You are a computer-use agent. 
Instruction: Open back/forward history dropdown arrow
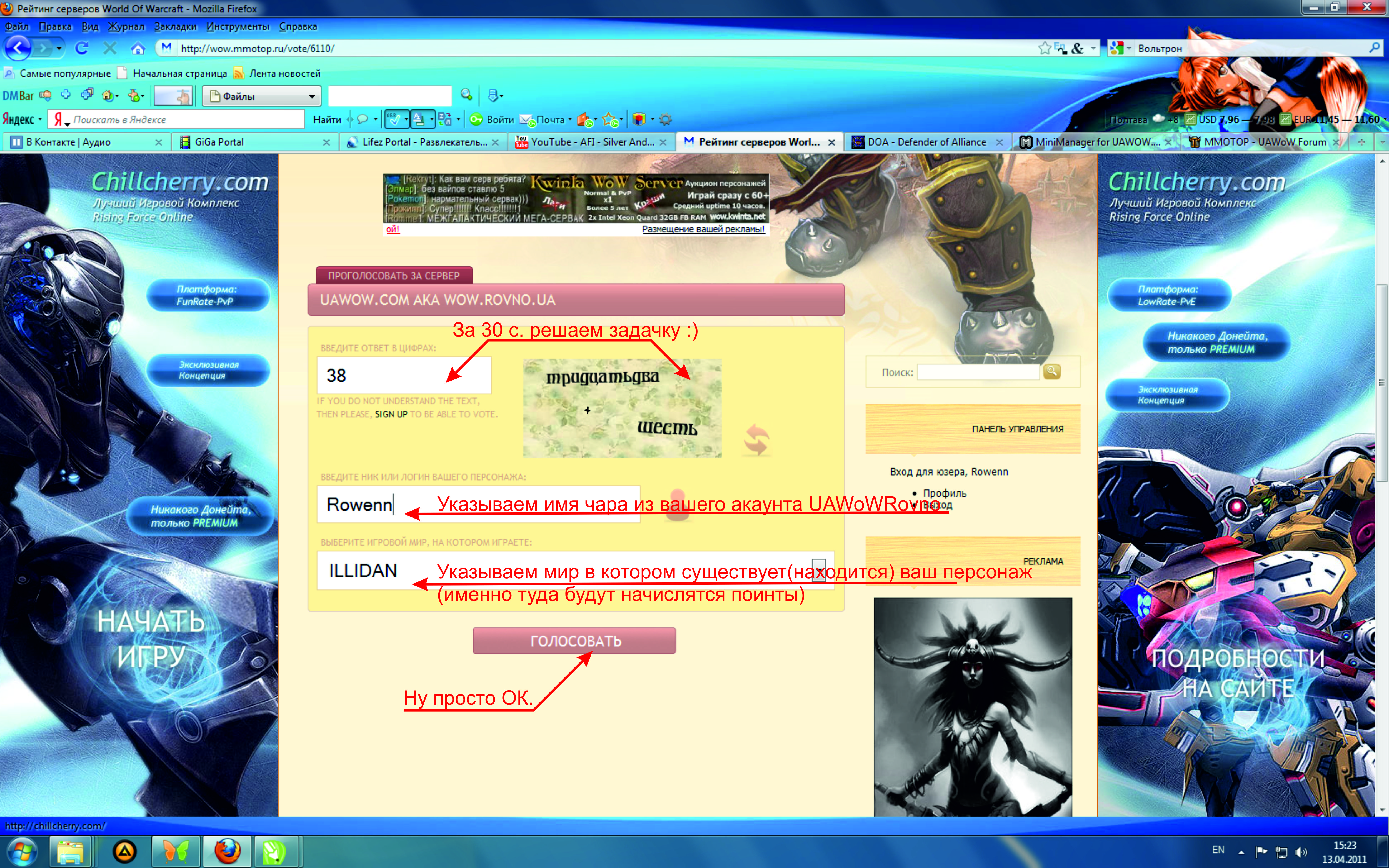[59, 48]
